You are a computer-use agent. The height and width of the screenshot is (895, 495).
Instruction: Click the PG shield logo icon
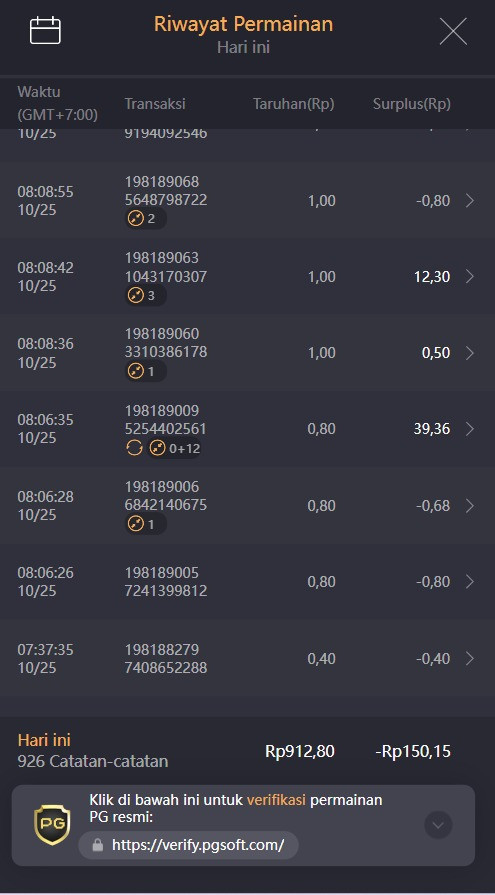tap(53, 825)
